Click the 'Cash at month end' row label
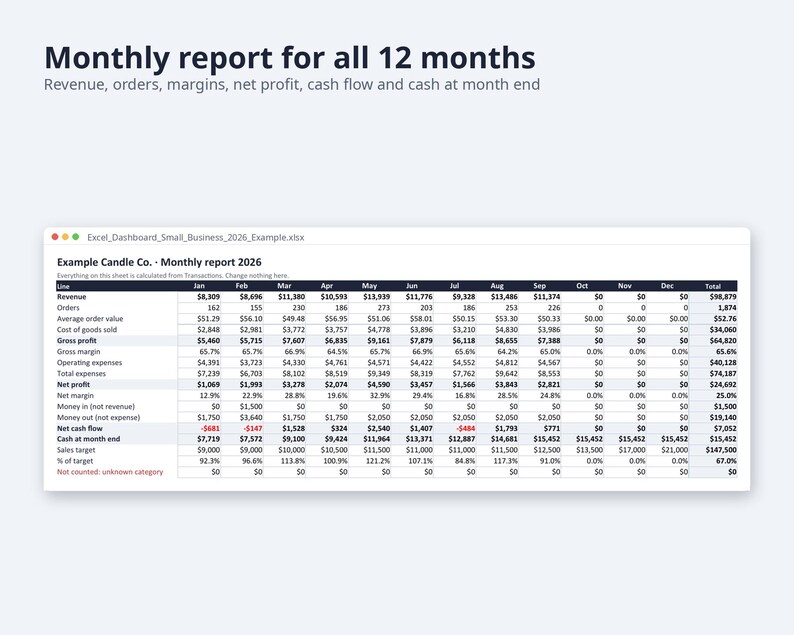 (88, 439)
